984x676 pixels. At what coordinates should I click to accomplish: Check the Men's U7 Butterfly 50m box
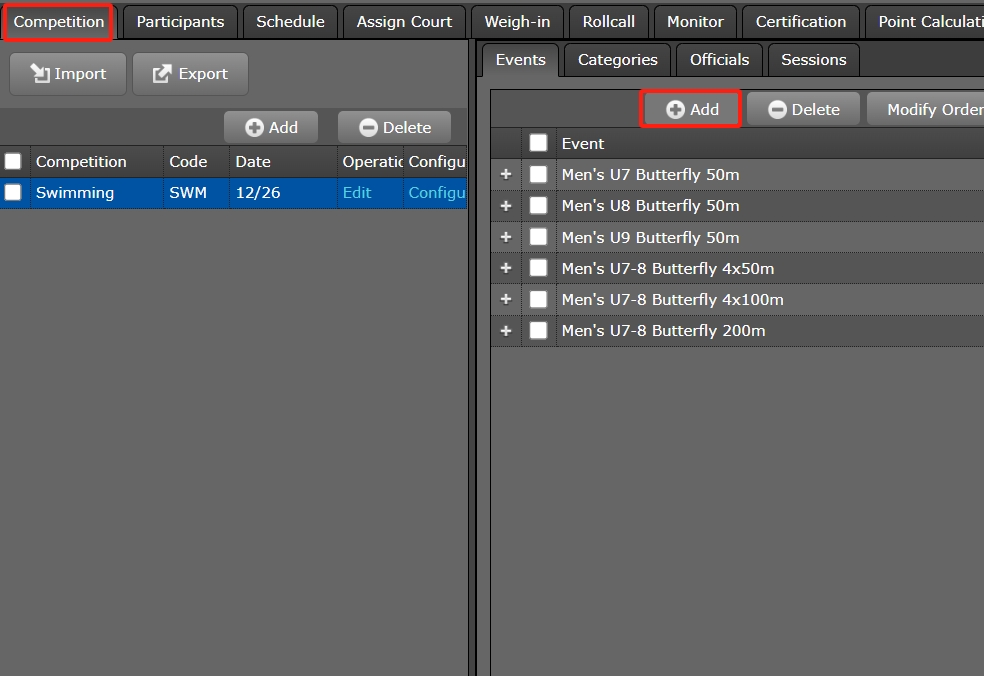(x=538, y=174)
